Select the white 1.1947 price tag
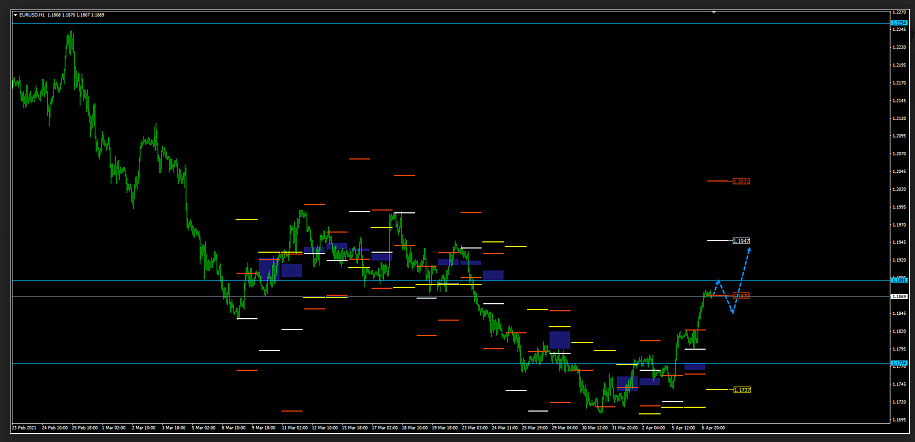The image size is (915, 442). (x=741, y=241)
